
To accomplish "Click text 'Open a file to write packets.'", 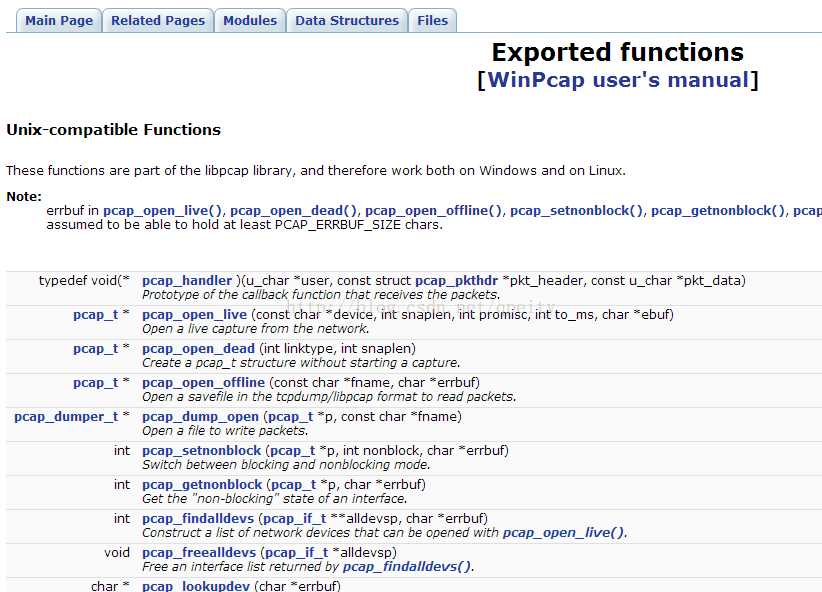I will (225, 431).
